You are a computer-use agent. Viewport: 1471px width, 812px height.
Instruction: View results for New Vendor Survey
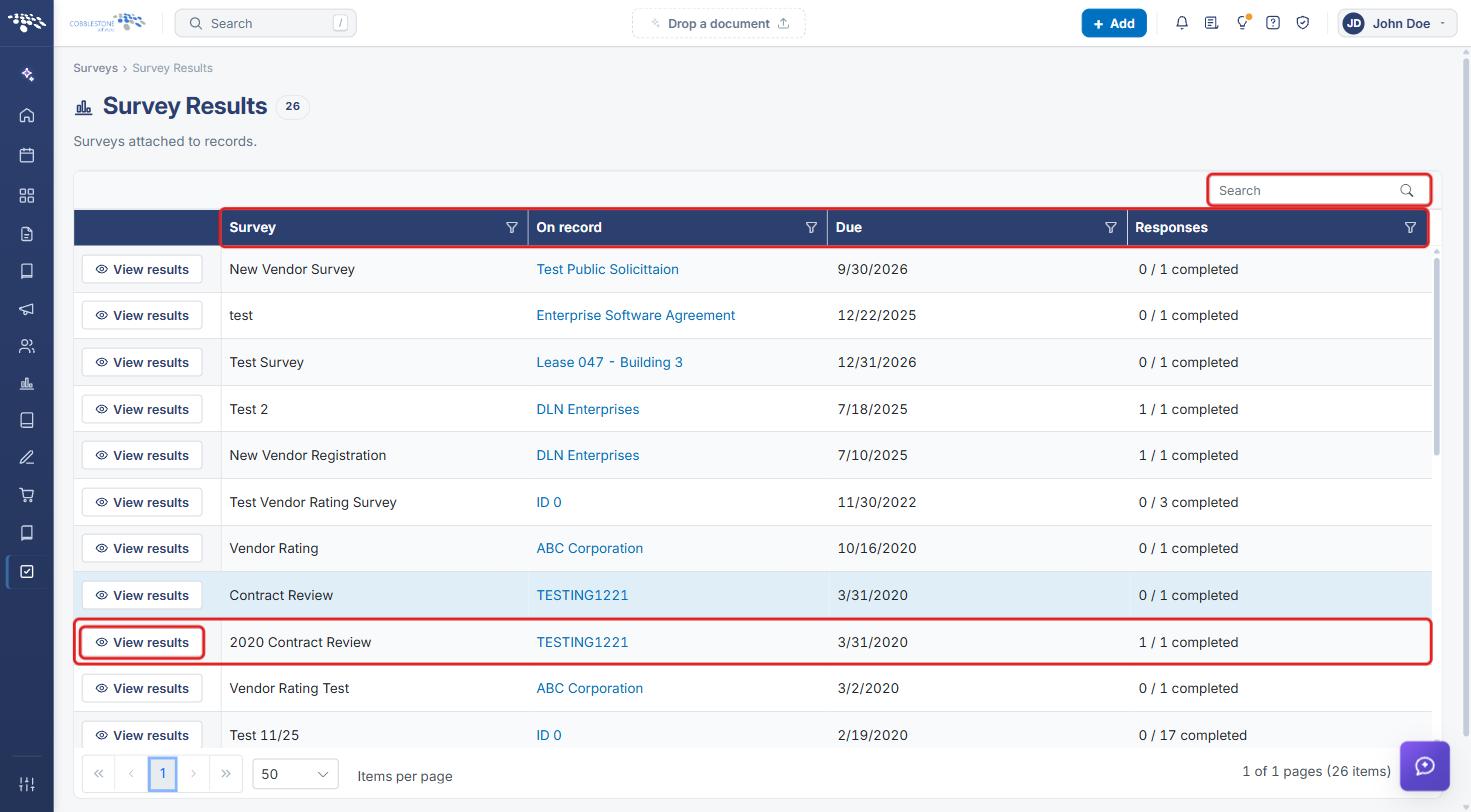[x=142, y=269]
